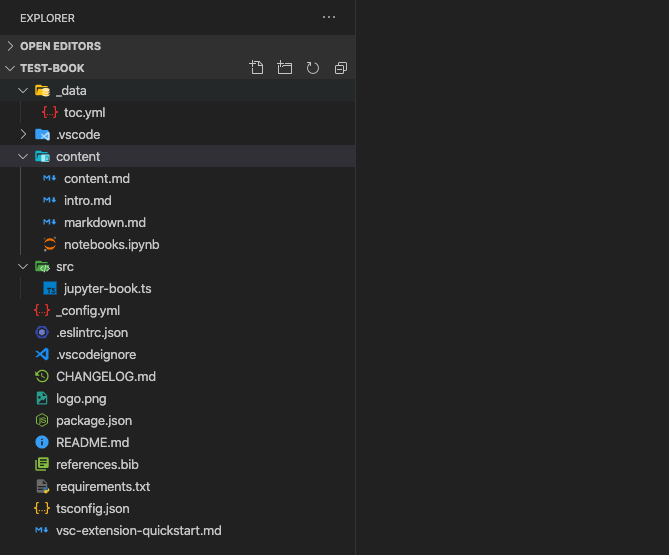Click the ESLint icon beside .eslintrc.json

[42, 332]
